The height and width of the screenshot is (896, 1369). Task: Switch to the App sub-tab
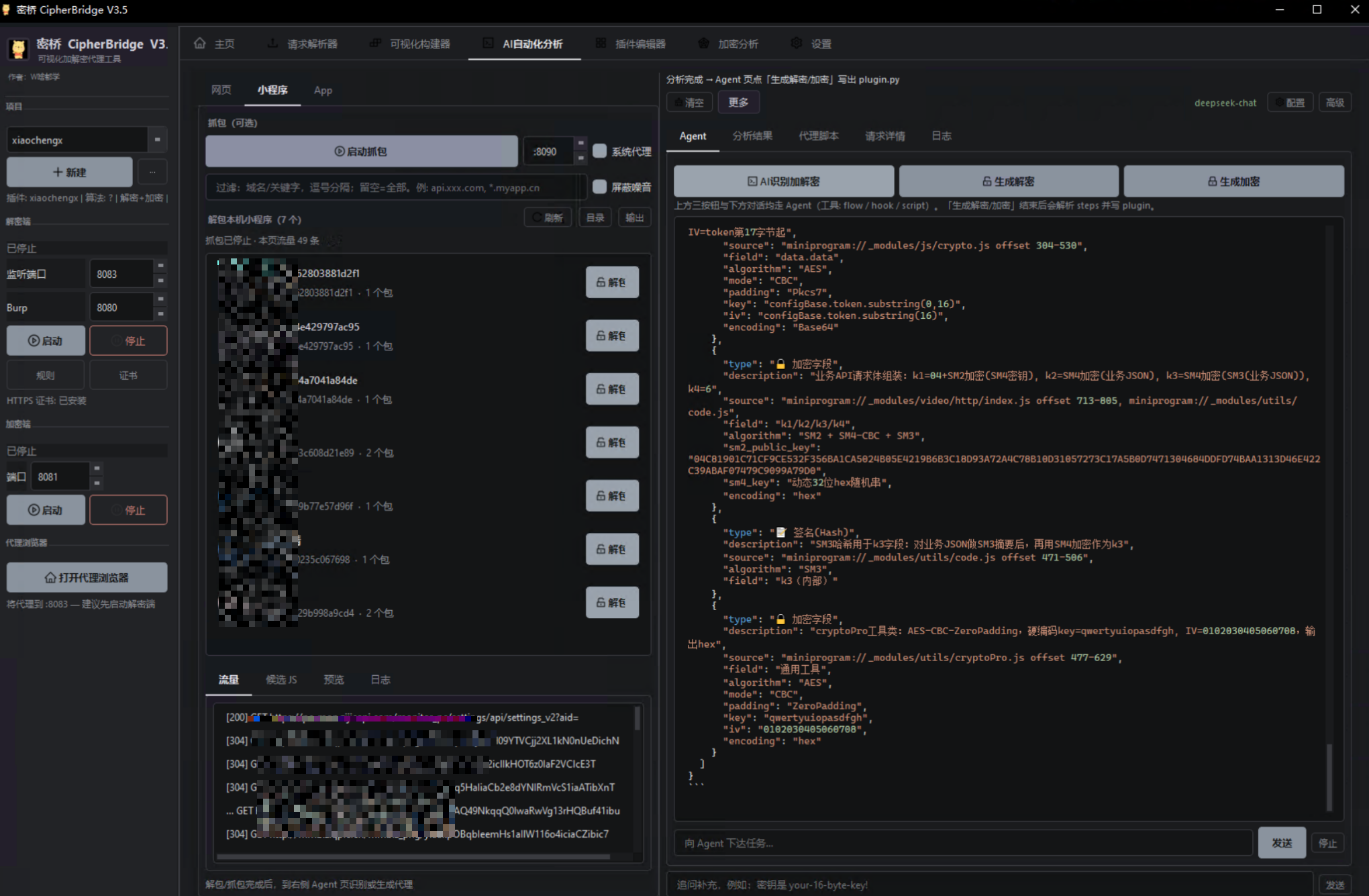pos(323,90)
